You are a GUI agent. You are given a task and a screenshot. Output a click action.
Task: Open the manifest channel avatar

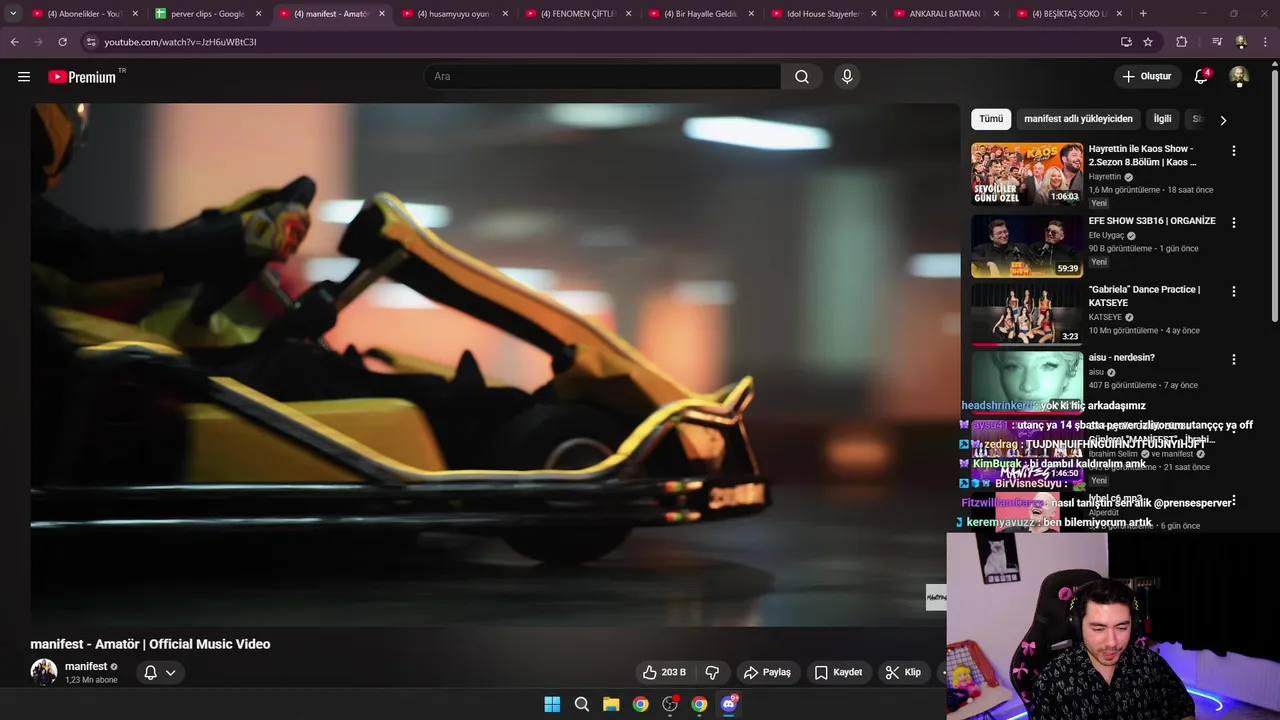44,672
